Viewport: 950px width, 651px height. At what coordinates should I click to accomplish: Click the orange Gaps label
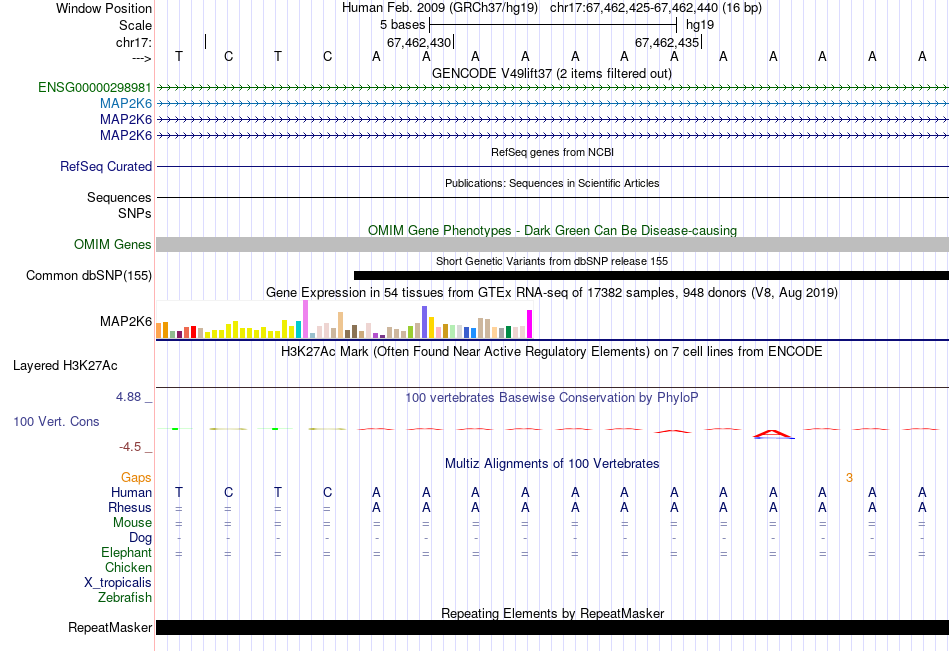(x=136, y=478)
